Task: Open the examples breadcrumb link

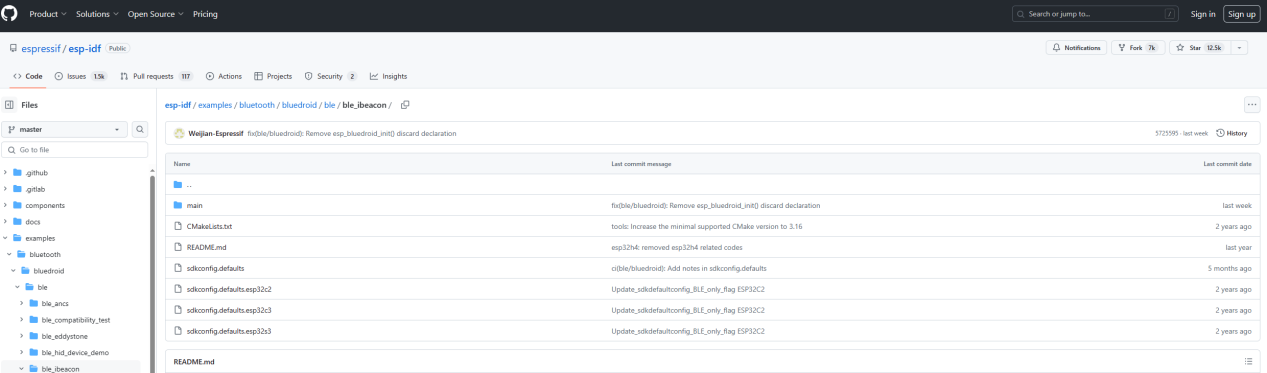Action: [215, 105]
